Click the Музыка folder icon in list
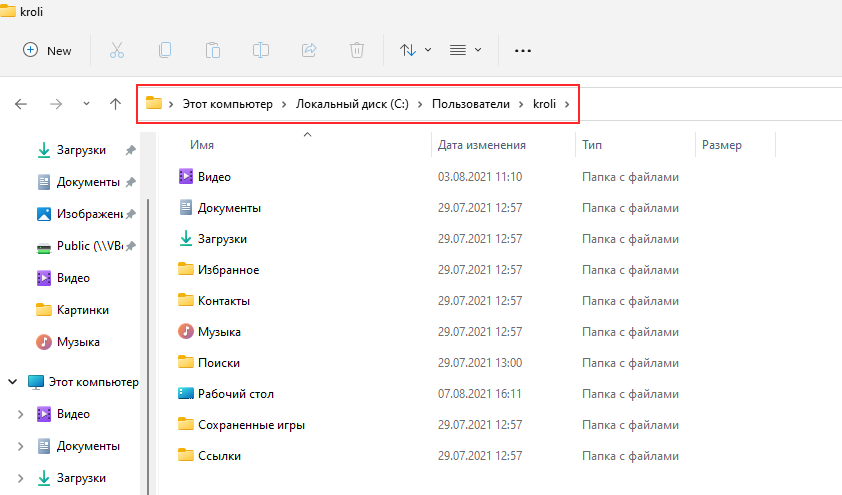 [x=186, y=331]
